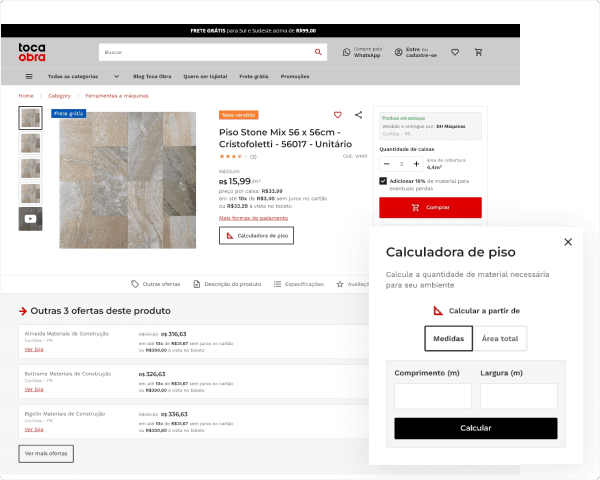Click the Mais vendido badge

[x=239, y=115]
